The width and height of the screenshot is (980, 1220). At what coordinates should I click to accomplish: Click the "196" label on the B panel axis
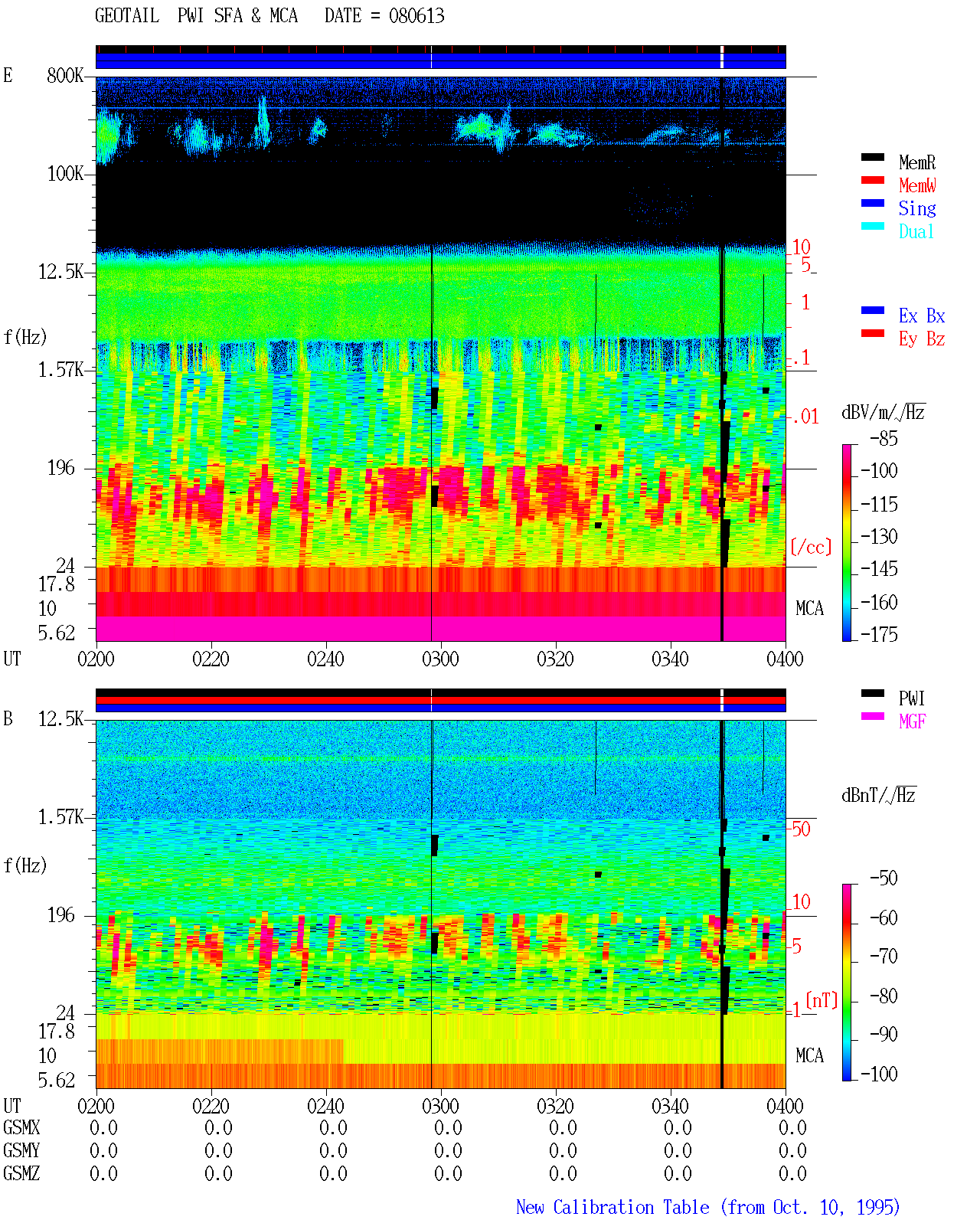tap(61, 915)
